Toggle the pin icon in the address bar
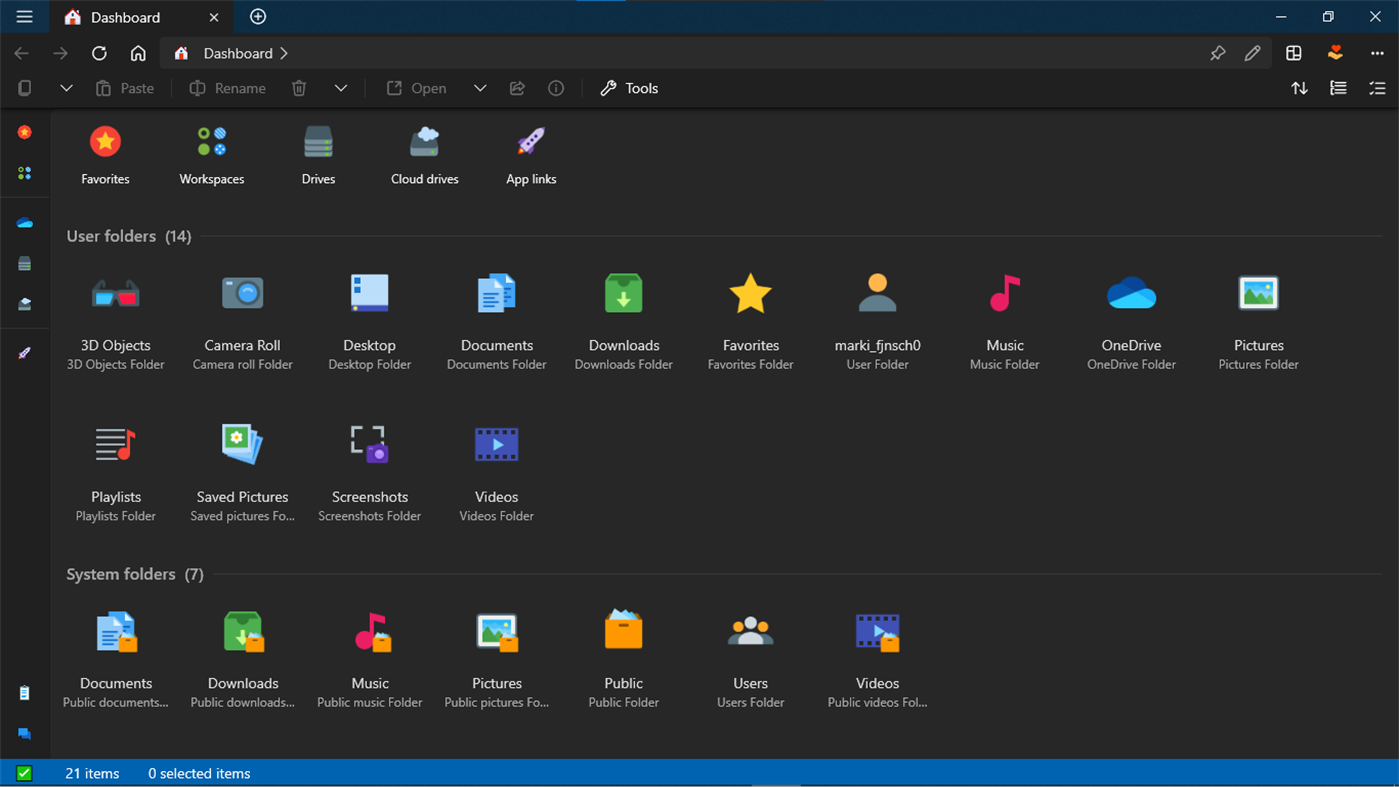 1217,53
